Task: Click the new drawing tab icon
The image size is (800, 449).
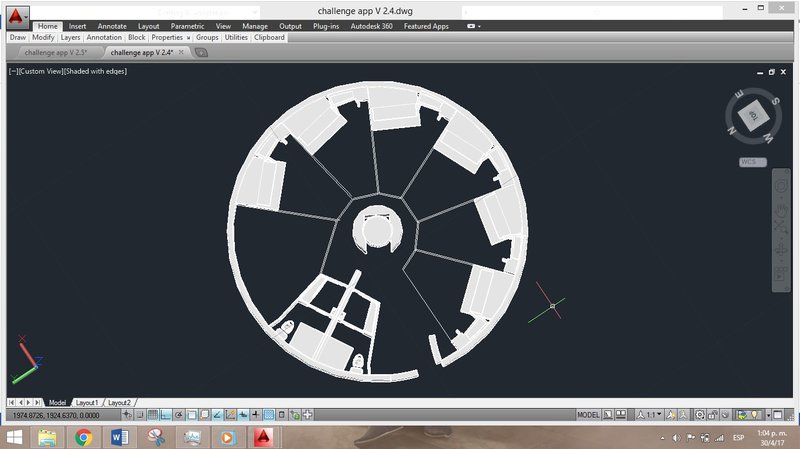Action: point(201,52)
